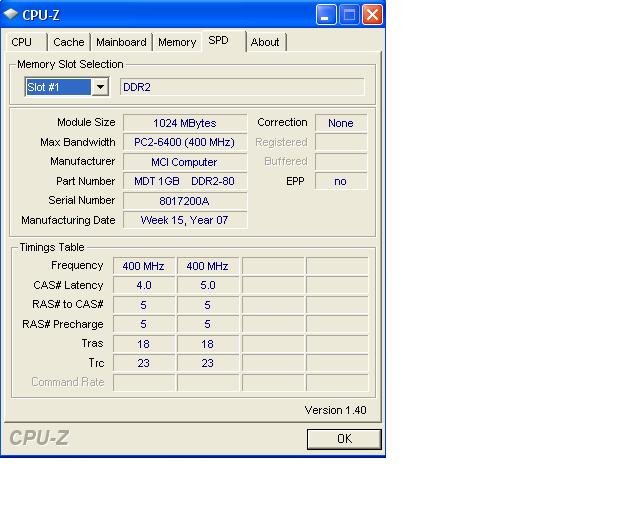Click the RAS# Precharge label
Image resolution: width=640 pixels, height=512 pixels.
(x=62, y=324)
